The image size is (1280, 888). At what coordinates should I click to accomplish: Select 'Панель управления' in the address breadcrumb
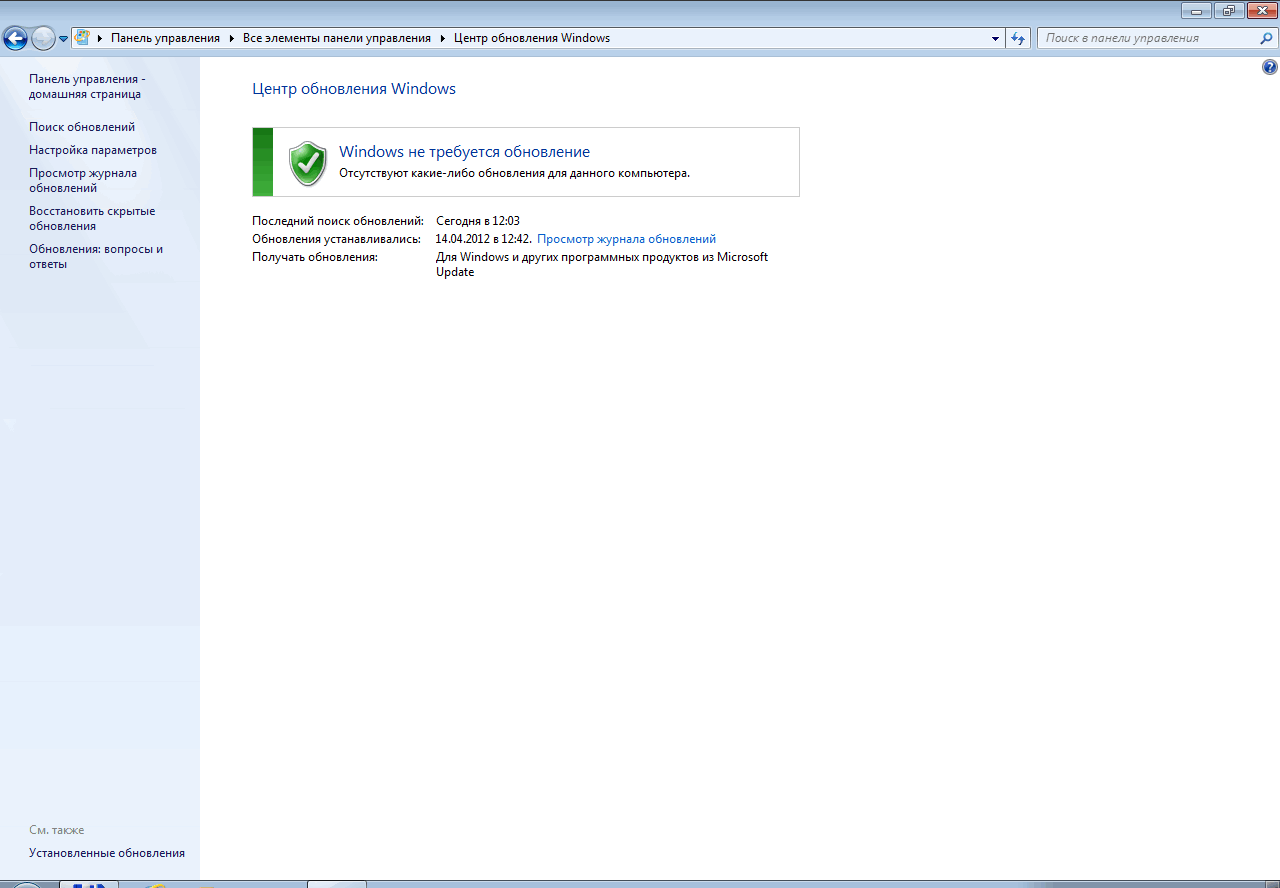point(165,38)
